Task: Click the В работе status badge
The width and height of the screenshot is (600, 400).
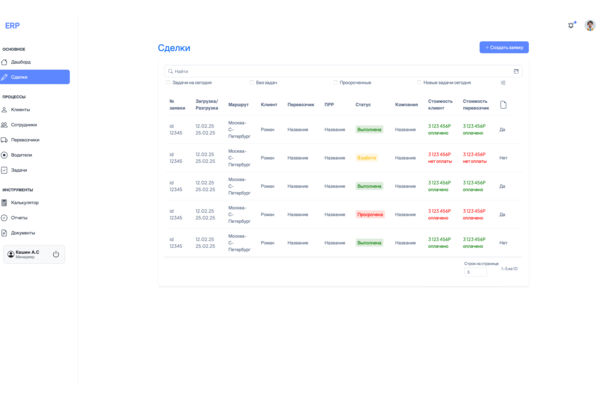Action: (367, 158)
